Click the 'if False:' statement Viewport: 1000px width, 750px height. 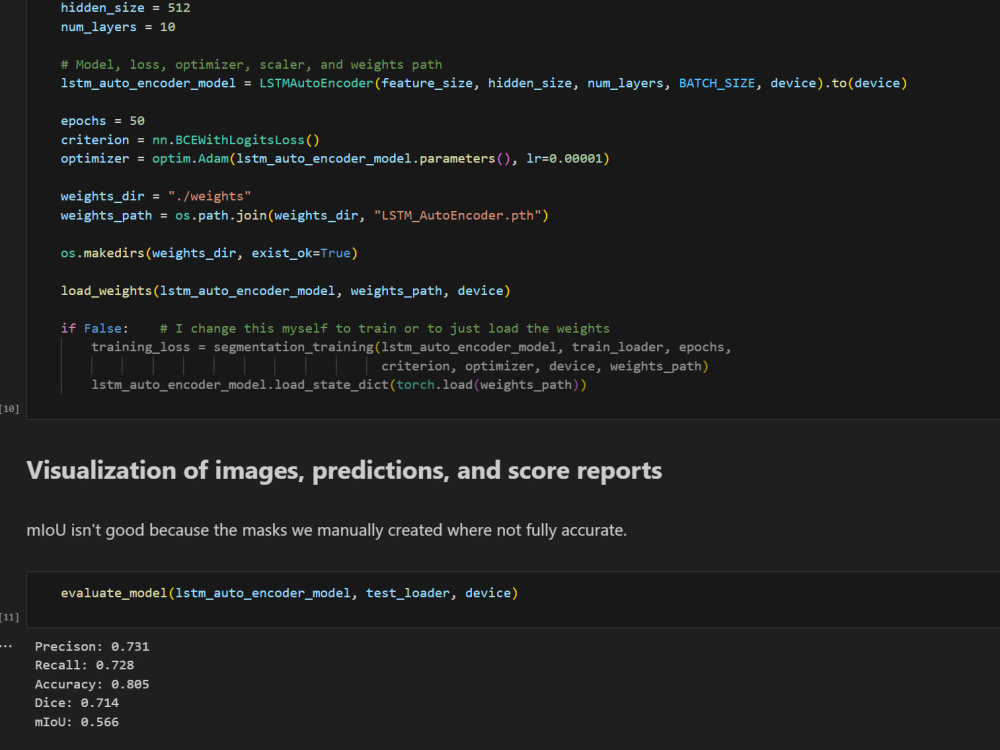coord(94,328)
